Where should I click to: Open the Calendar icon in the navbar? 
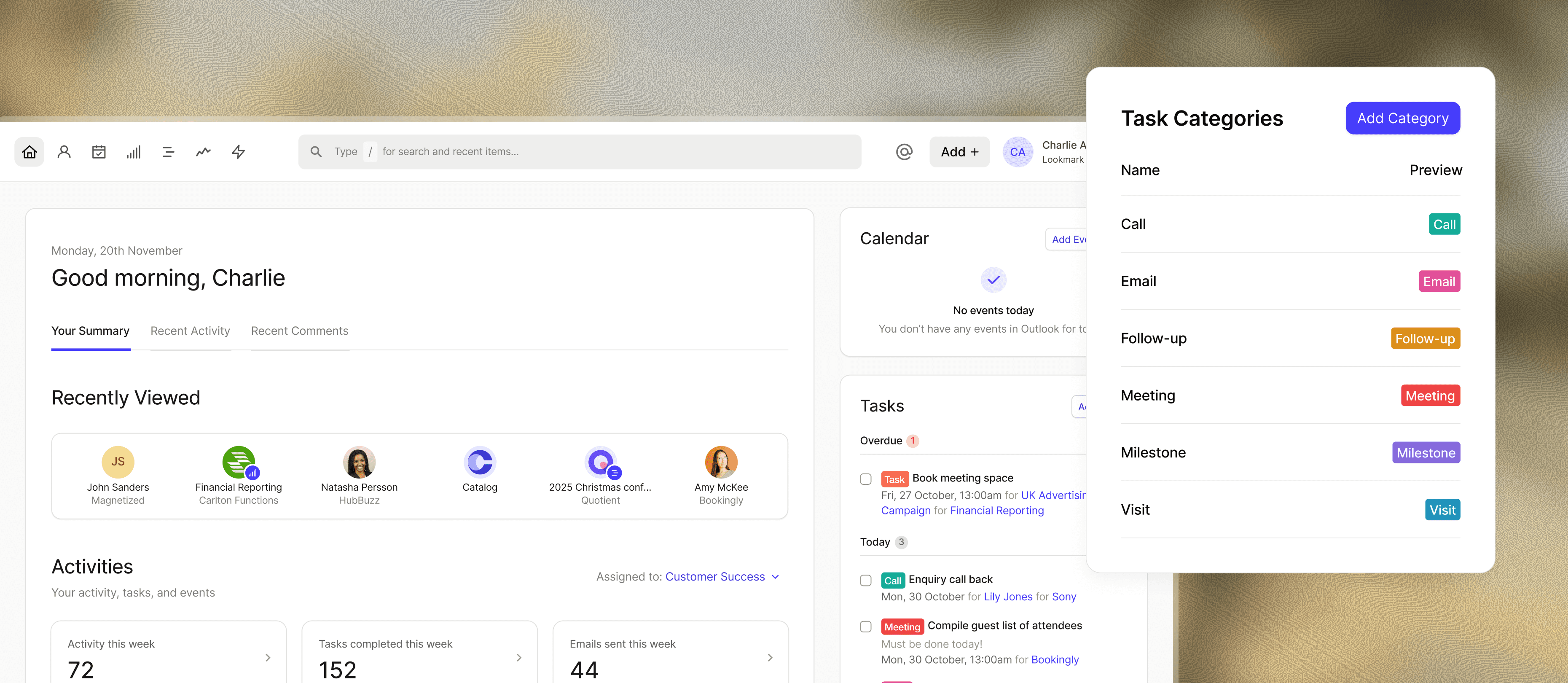(x=99, y=152)
